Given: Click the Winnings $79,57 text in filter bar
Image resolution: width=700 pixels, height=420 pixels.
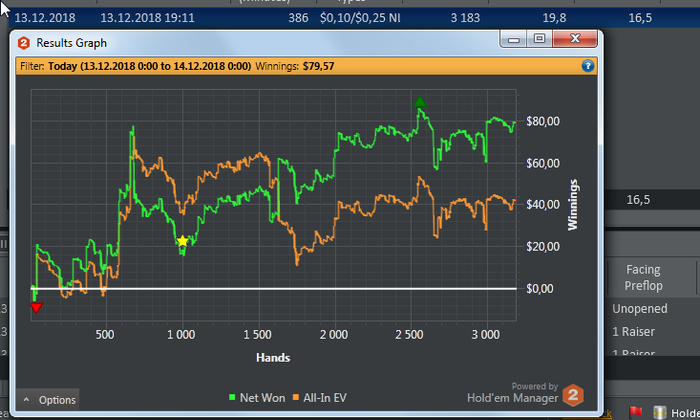Looking at the screenshot, I should click(295, 67).
